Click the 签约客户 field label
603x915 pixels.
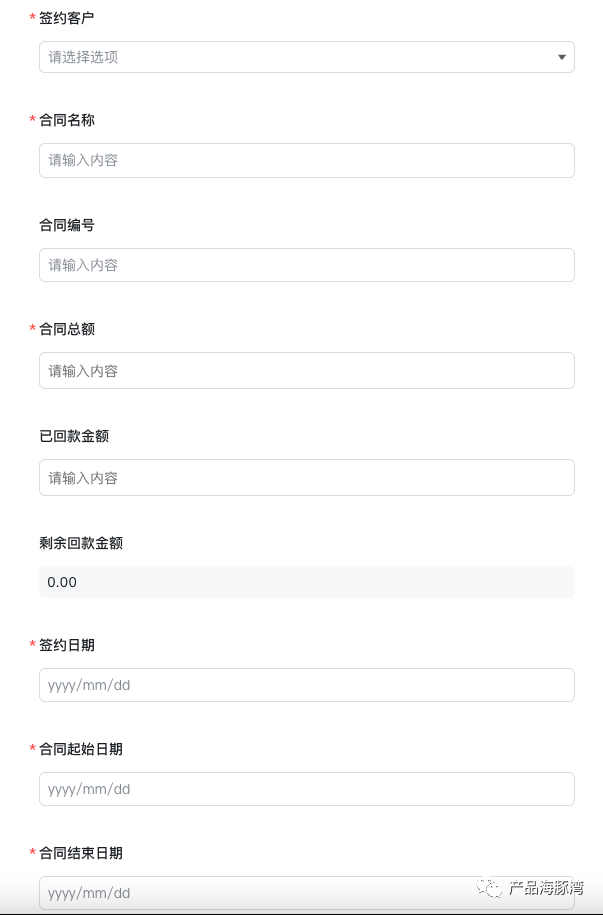67,18
